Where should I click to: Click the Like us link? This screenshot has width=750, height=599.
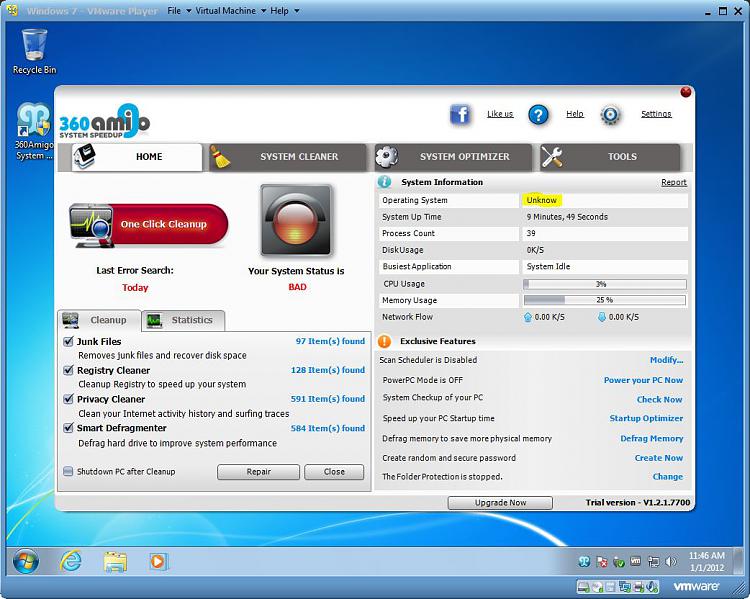(500, 114)
